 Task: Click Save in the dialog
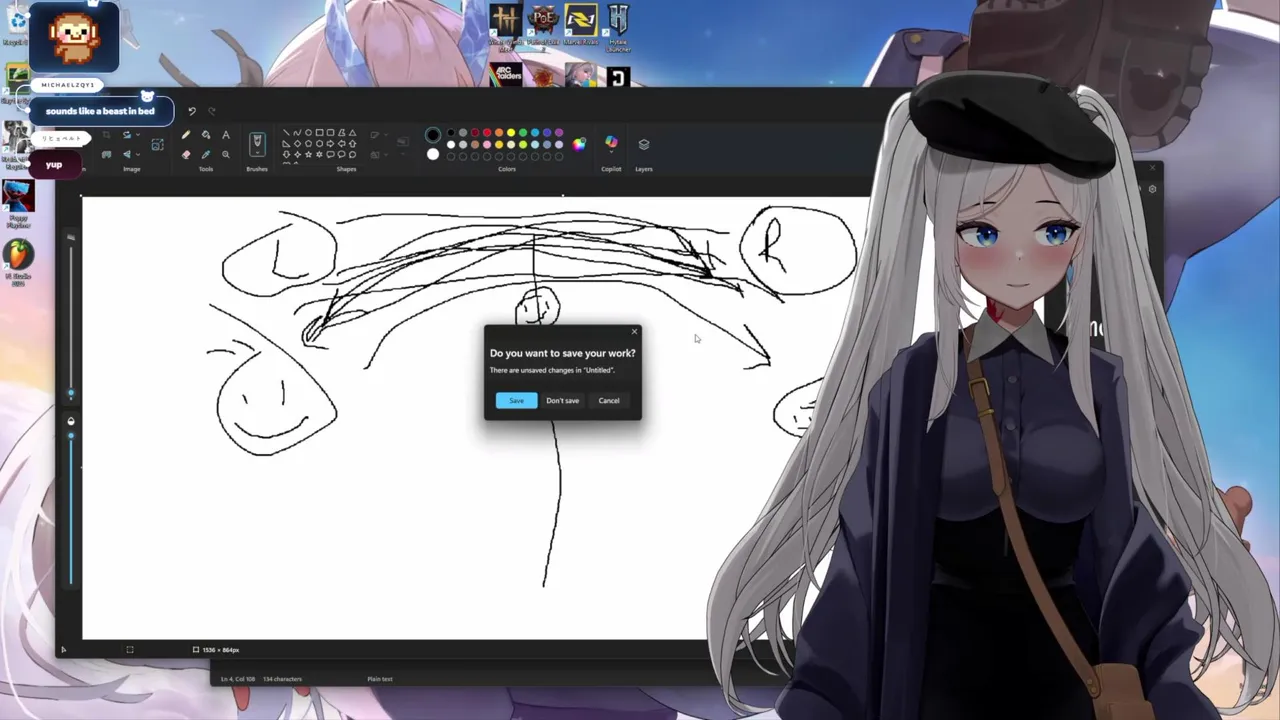[516, 400]
